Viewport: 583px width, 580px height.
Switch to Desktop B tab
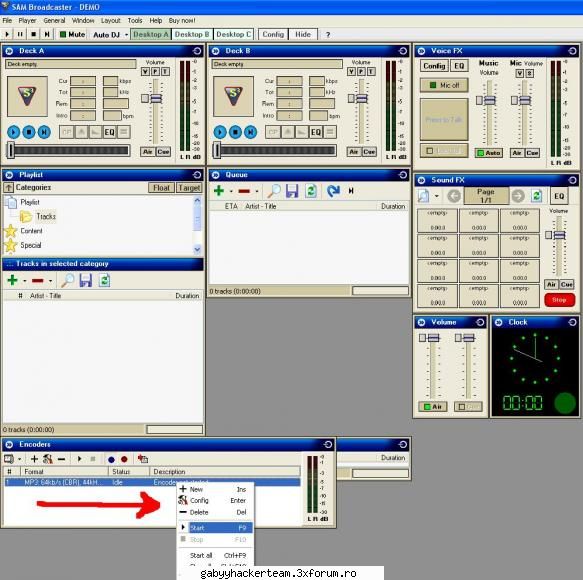pyautogui.click(x=192, y=34)
